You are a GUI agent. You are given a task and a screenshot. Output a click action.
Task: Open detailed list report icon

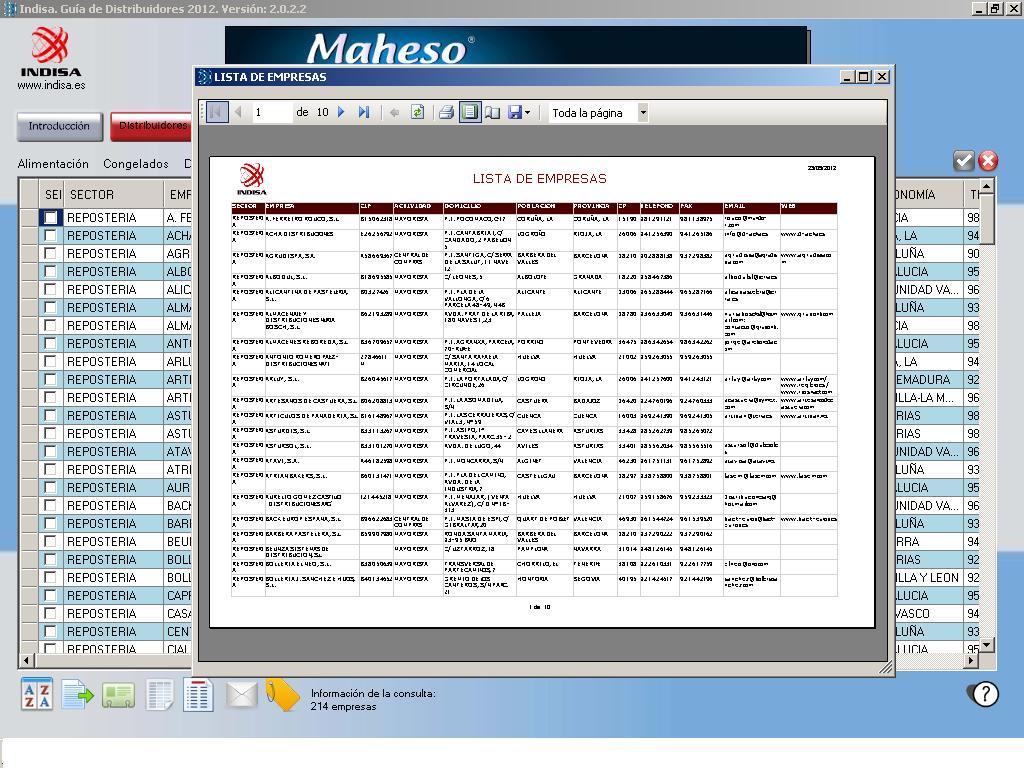(199, 695)
